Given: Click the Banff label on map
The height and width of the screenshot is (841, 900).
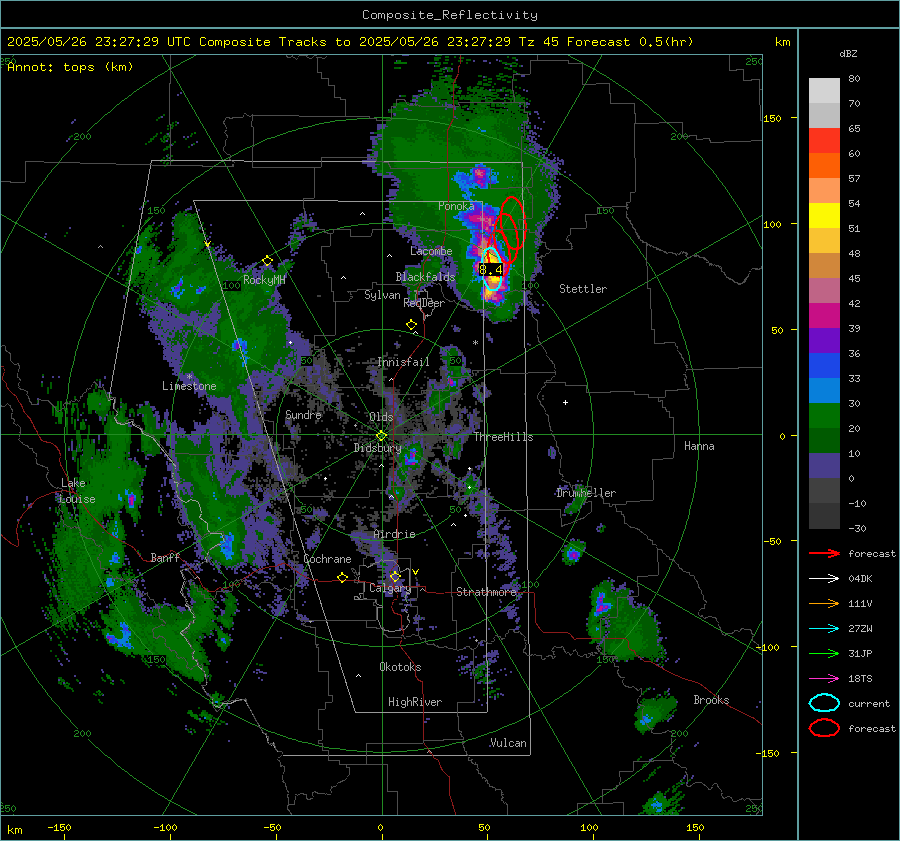Looking at the screenshot, I should [x=165, y=557].
